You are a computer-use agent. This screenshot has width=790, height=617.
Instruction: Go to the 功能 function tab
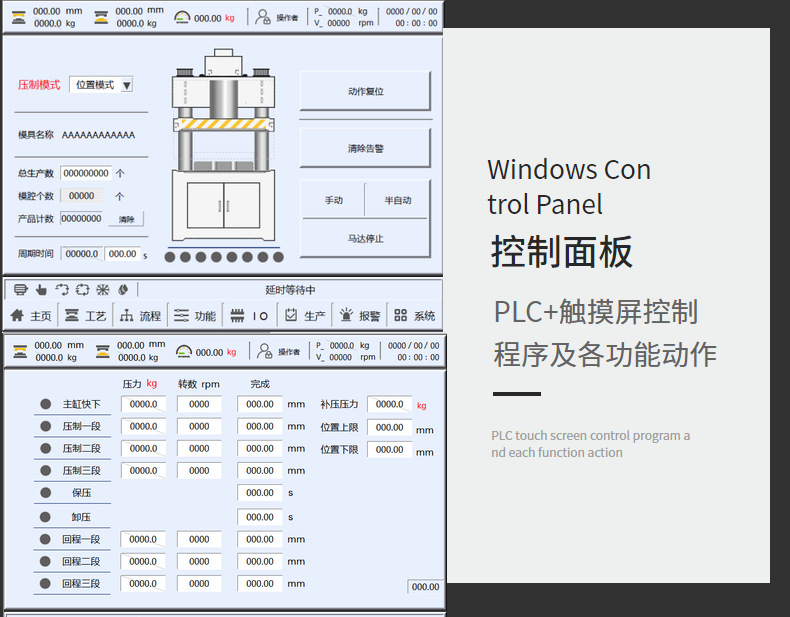[x=195, y=316]
